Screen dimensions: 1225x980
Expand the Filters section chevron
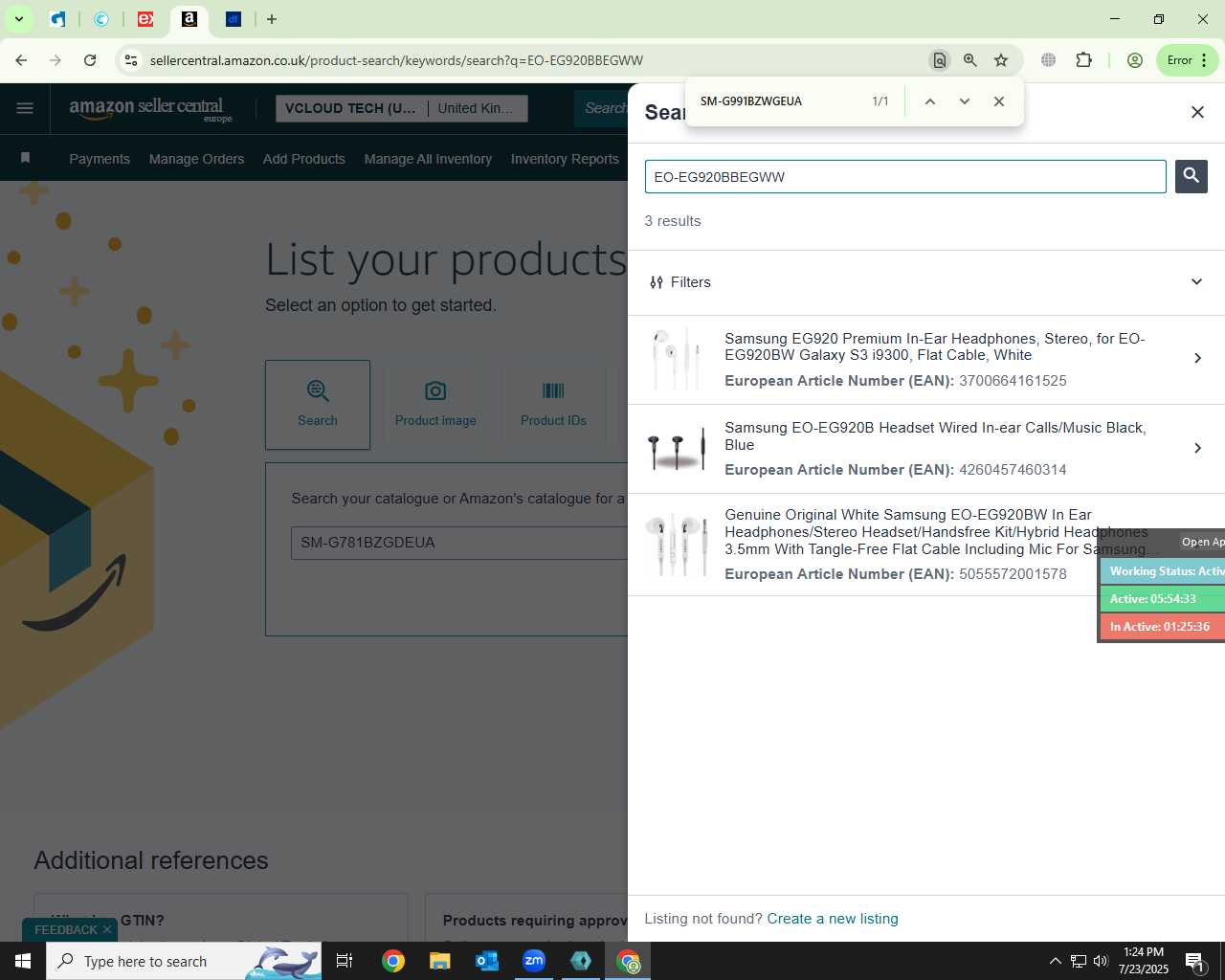[x=1196, y=281]
